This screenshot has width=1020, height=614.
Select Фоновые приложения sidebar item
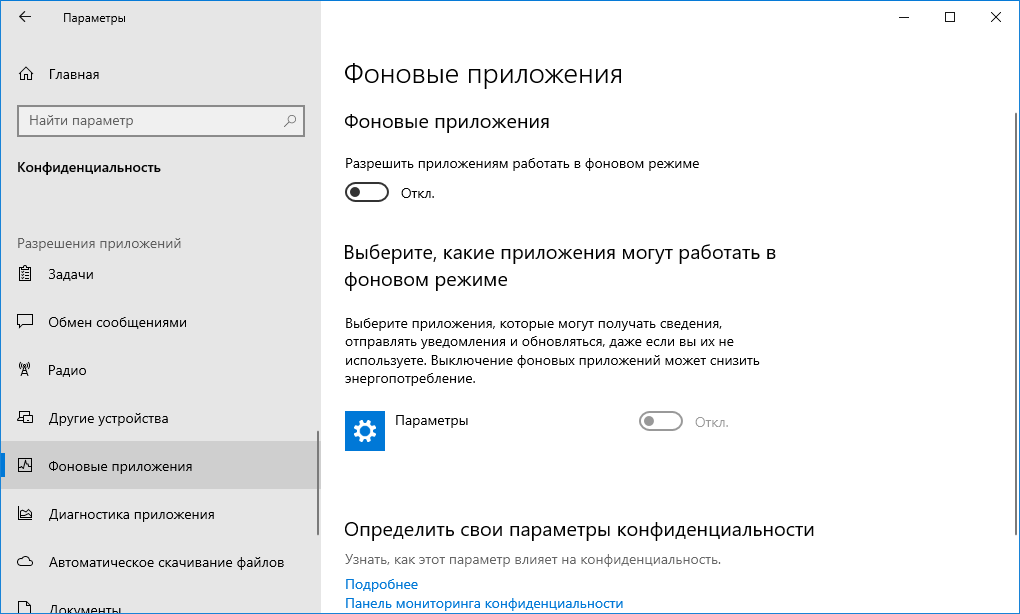[x=160, y=466]
